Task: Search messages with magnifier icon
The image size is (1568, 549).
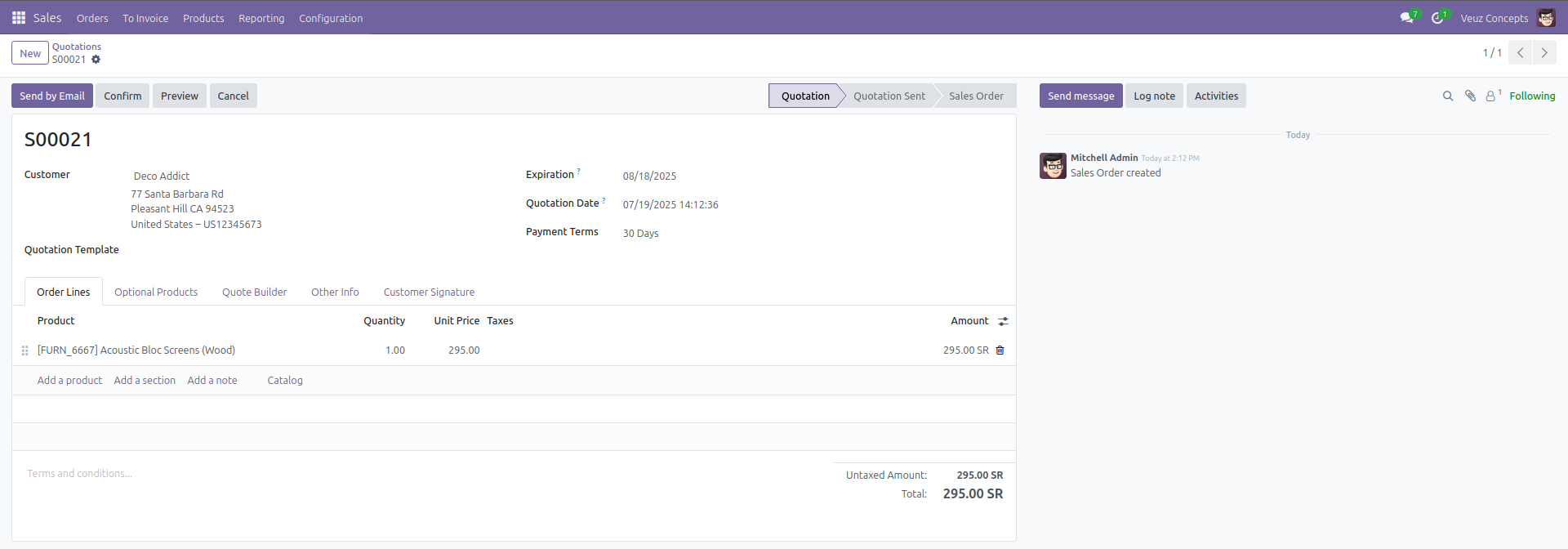Action: coord(1448,96)
